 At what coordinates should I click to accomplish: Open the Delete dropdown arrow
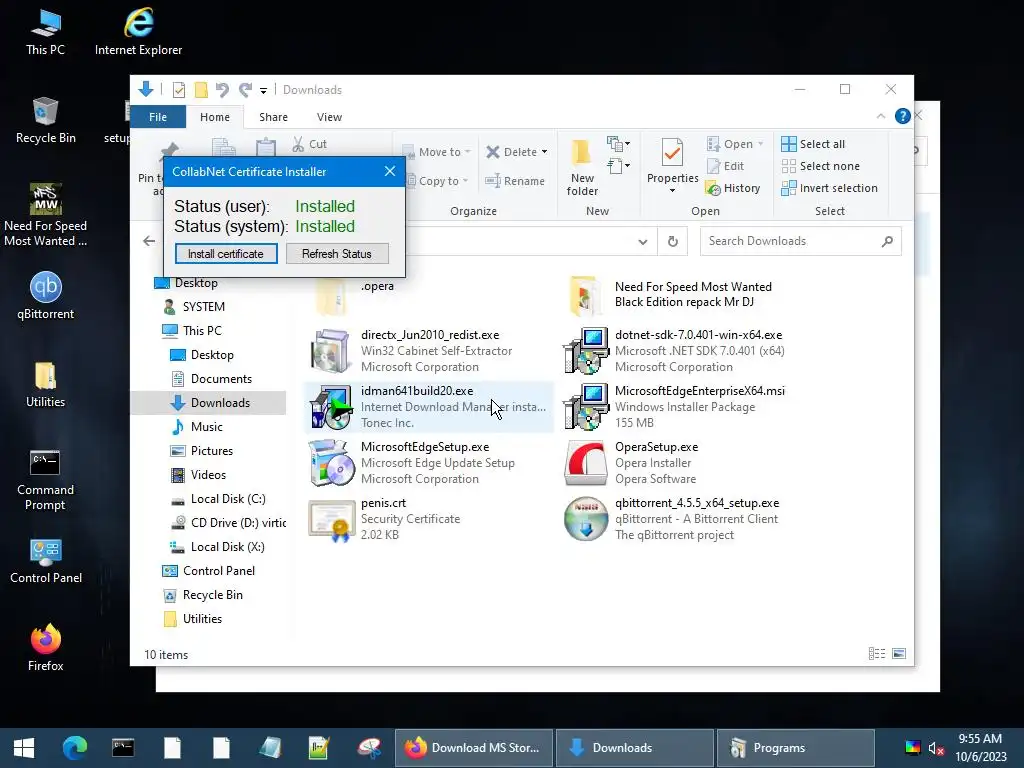point(544,152)
